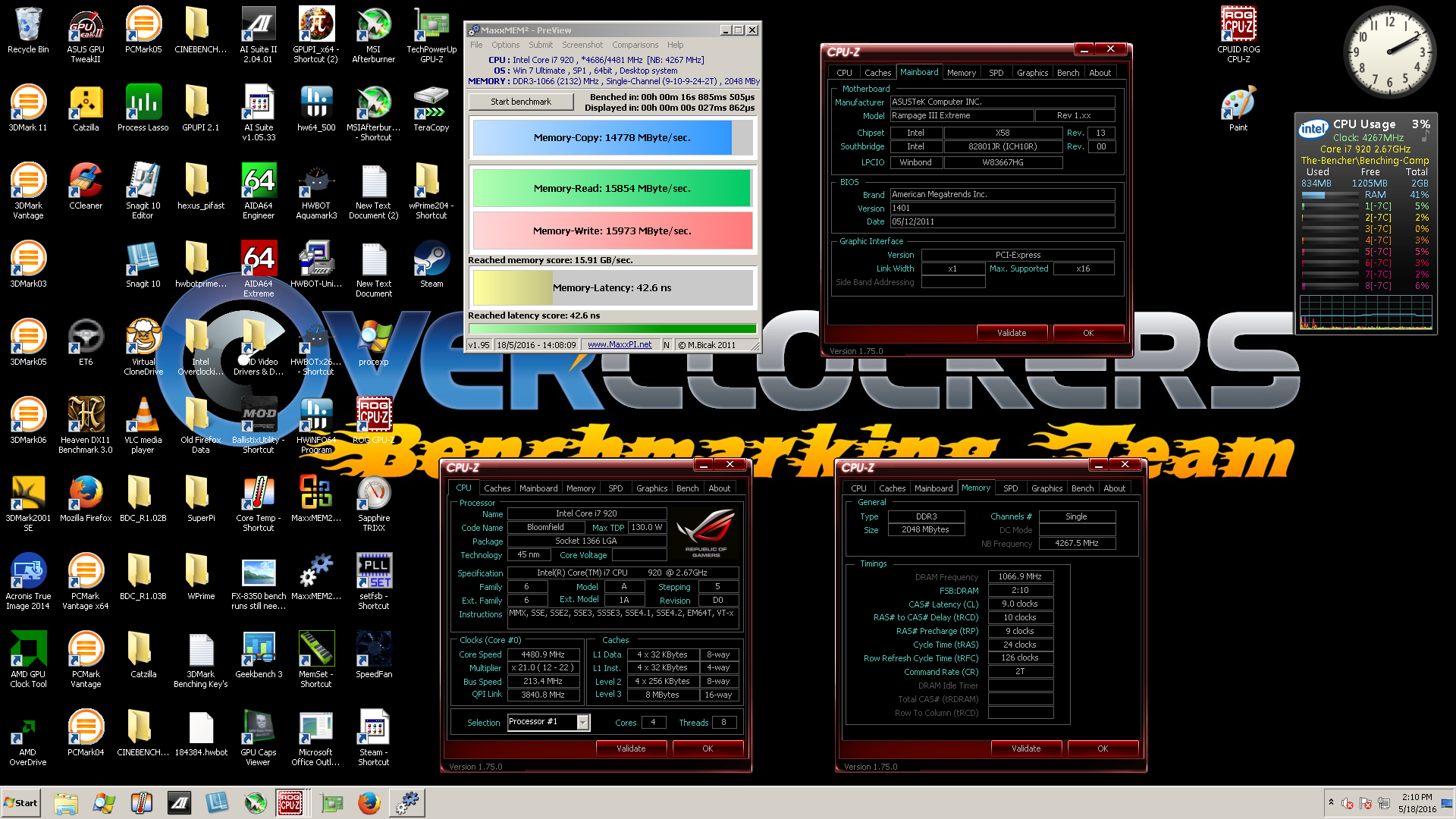Viewport: 1456px width, 819px height.
Task: Click the Memory-Latency result bar
Action: [x=612, y=288]
